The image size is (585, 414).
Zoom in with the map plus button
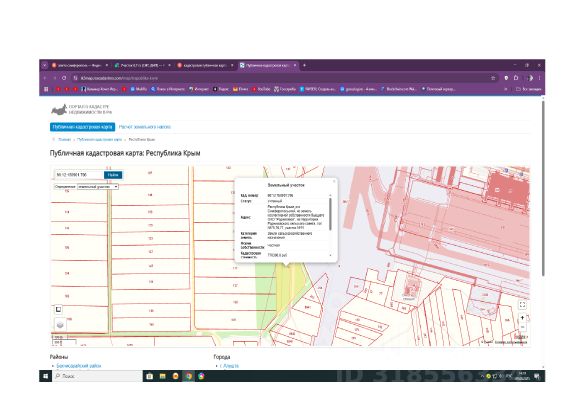pyautogui.click(x=522, y=318)
